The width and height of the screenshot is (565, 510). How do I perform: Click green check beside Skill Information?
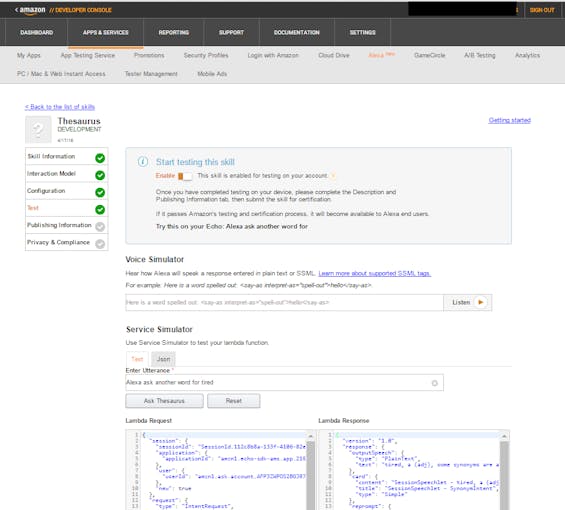click(100, 158)
